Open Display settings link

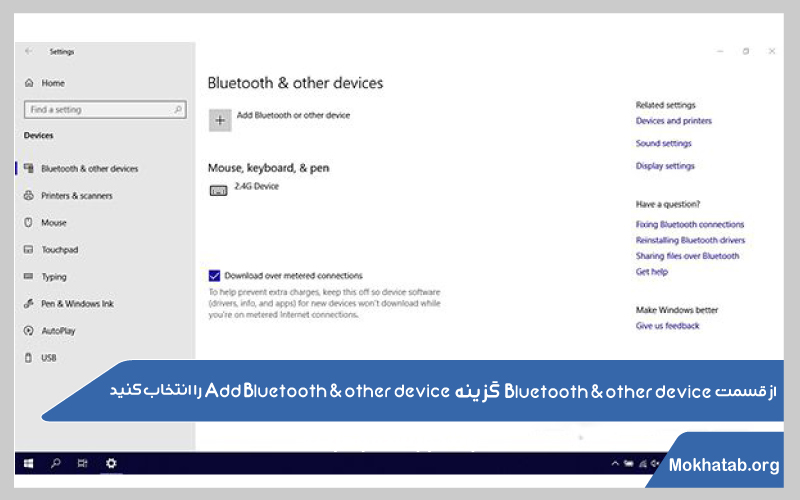click(665, 166)
